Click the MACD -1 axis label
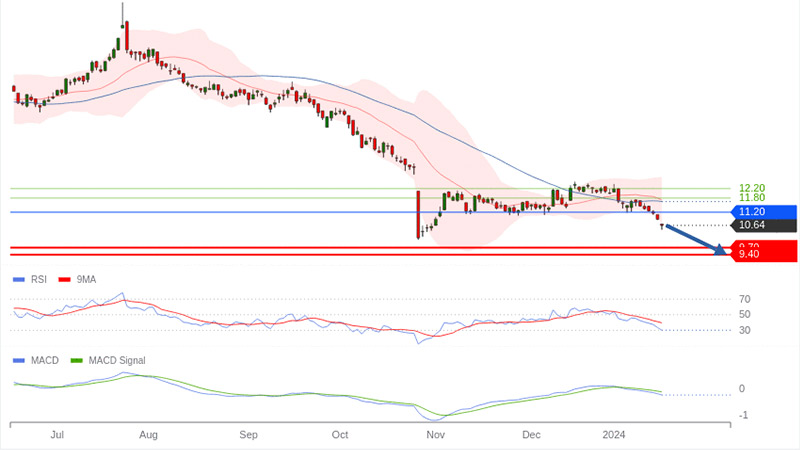 (x=743, y=415)
